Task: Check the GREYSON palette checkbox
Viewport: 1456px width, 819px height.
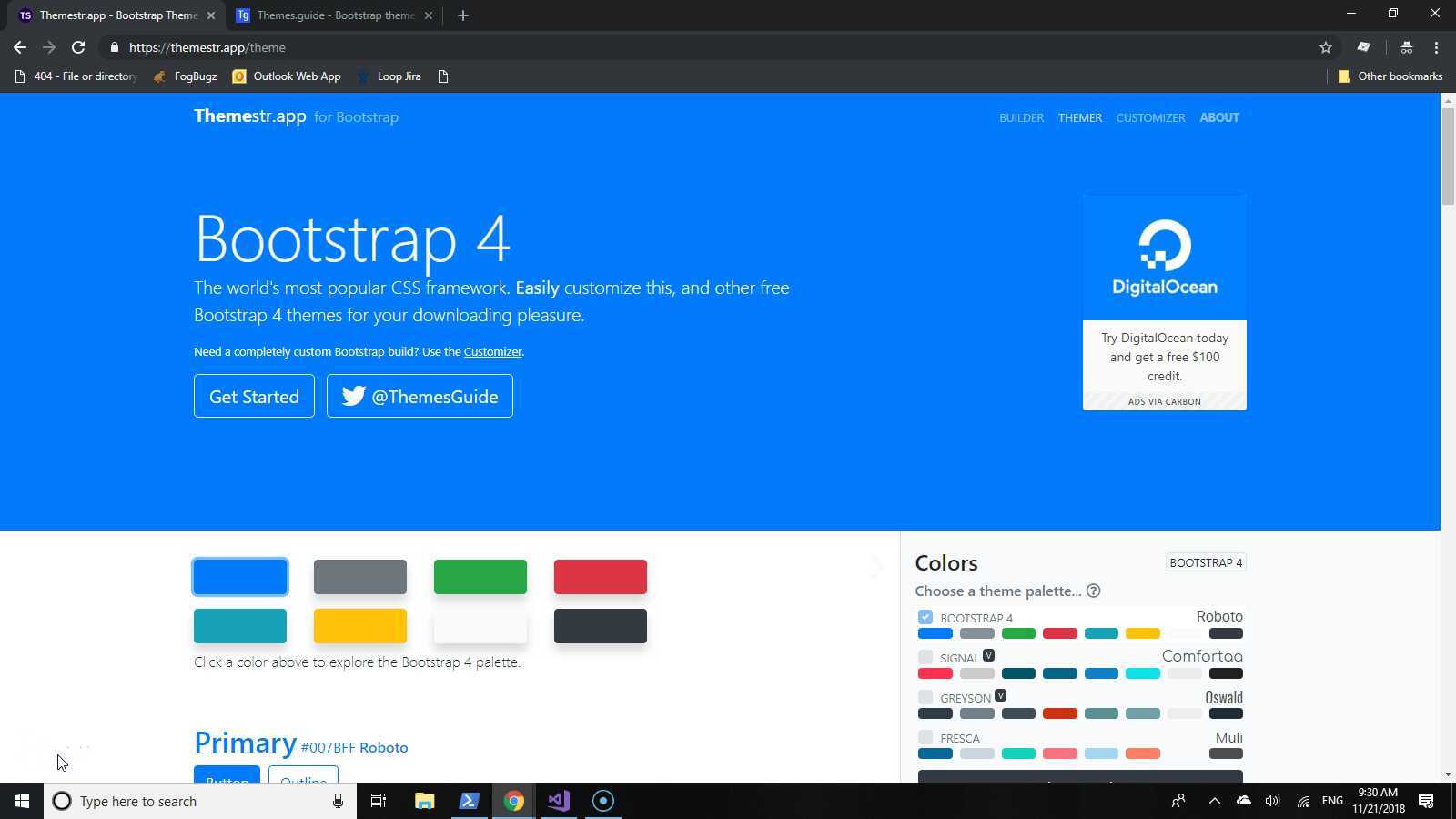Action: tap(925, 696)
